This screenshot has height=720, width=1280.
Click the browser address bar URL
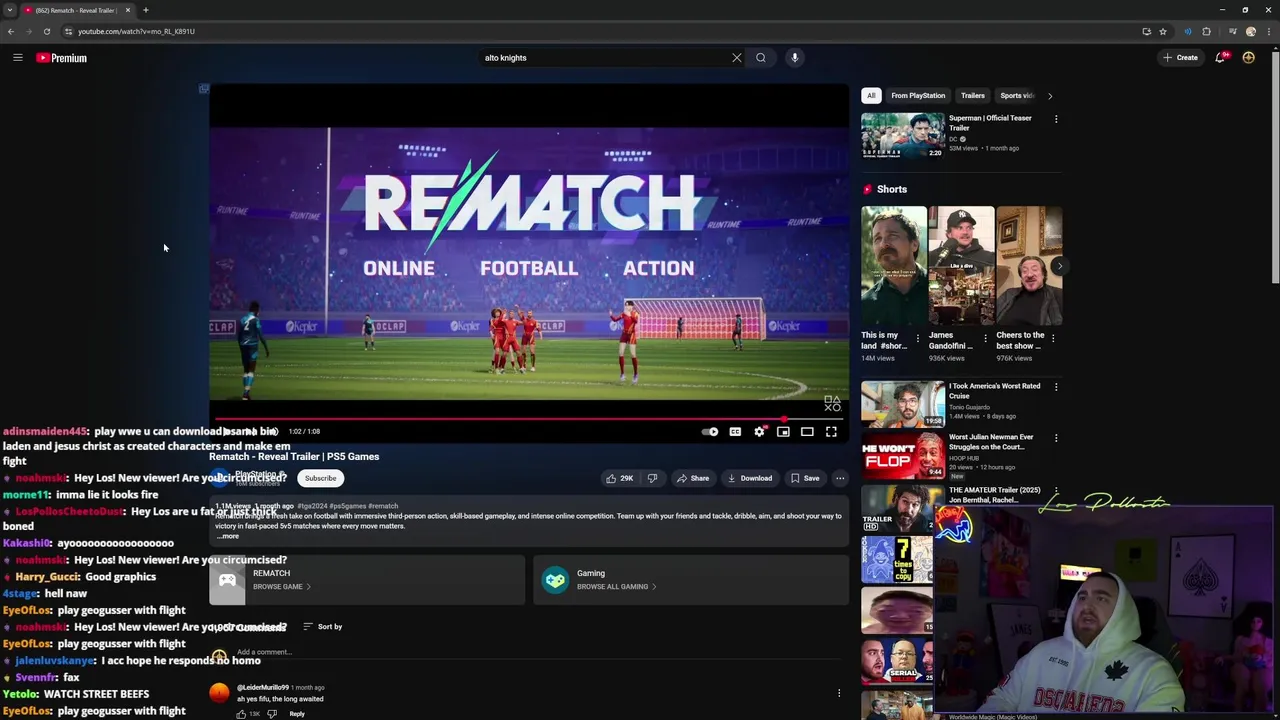click(x=137, y=31)
